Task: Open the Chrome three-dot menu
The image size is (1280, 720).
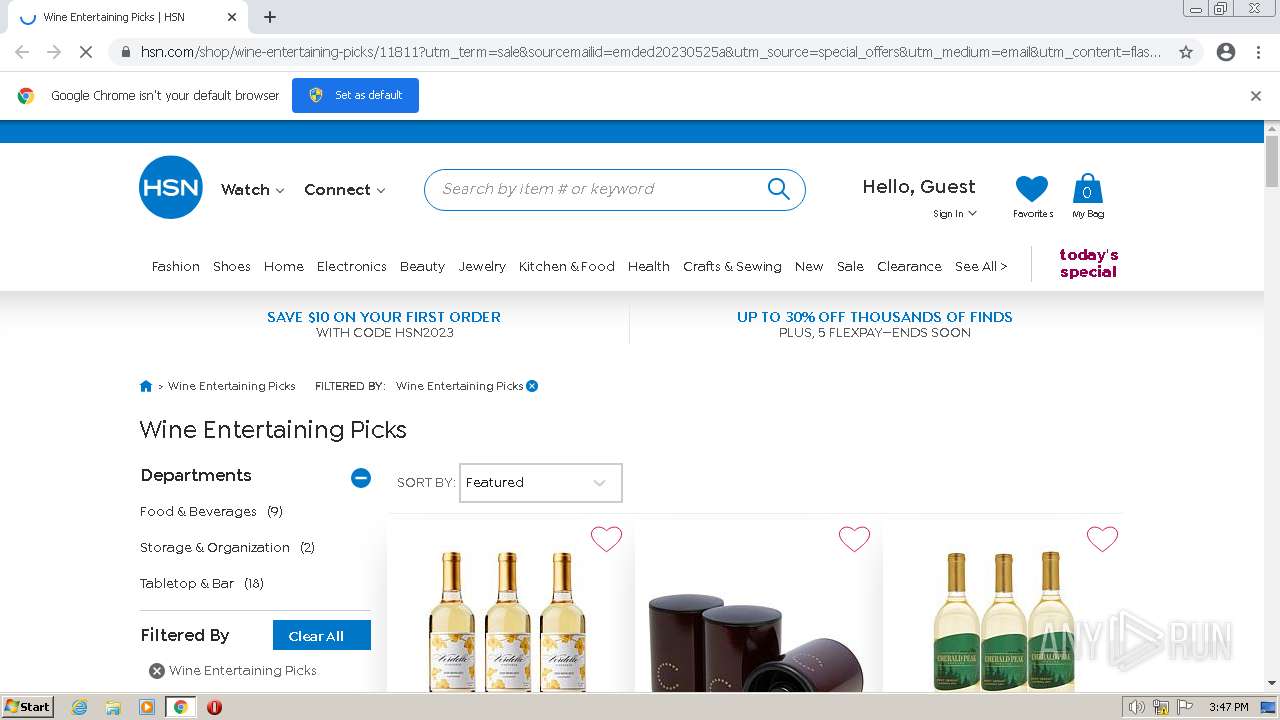Action: (x=1259, y=52)
